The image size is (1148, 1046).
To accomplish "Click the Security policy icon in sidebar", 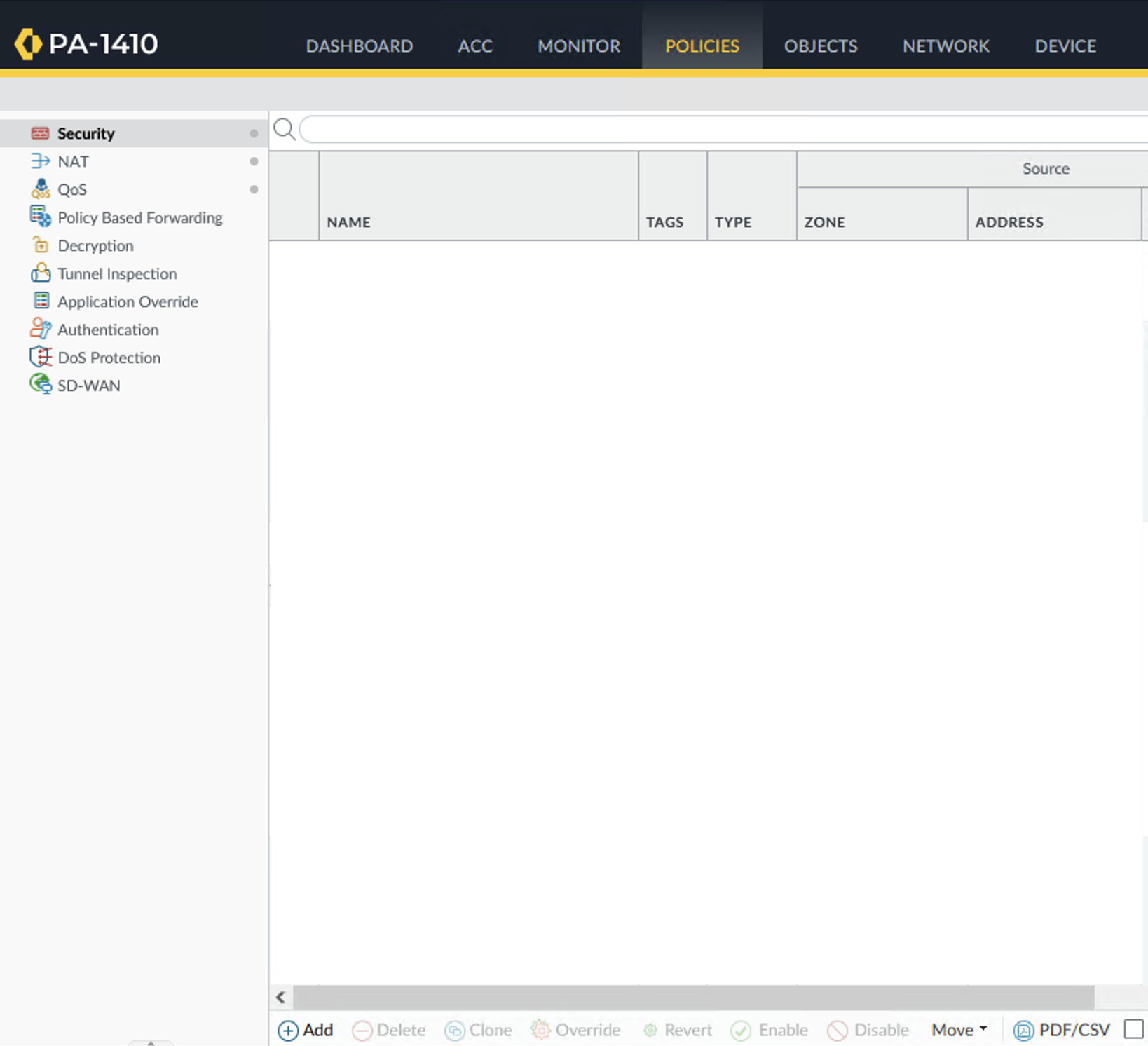I will [x=40, y=133].
